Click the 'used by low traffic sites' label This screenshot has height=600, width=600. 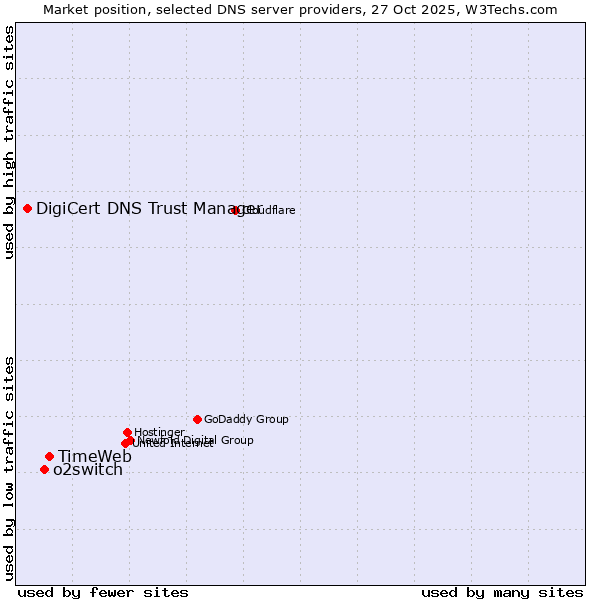tap(9, 467)
